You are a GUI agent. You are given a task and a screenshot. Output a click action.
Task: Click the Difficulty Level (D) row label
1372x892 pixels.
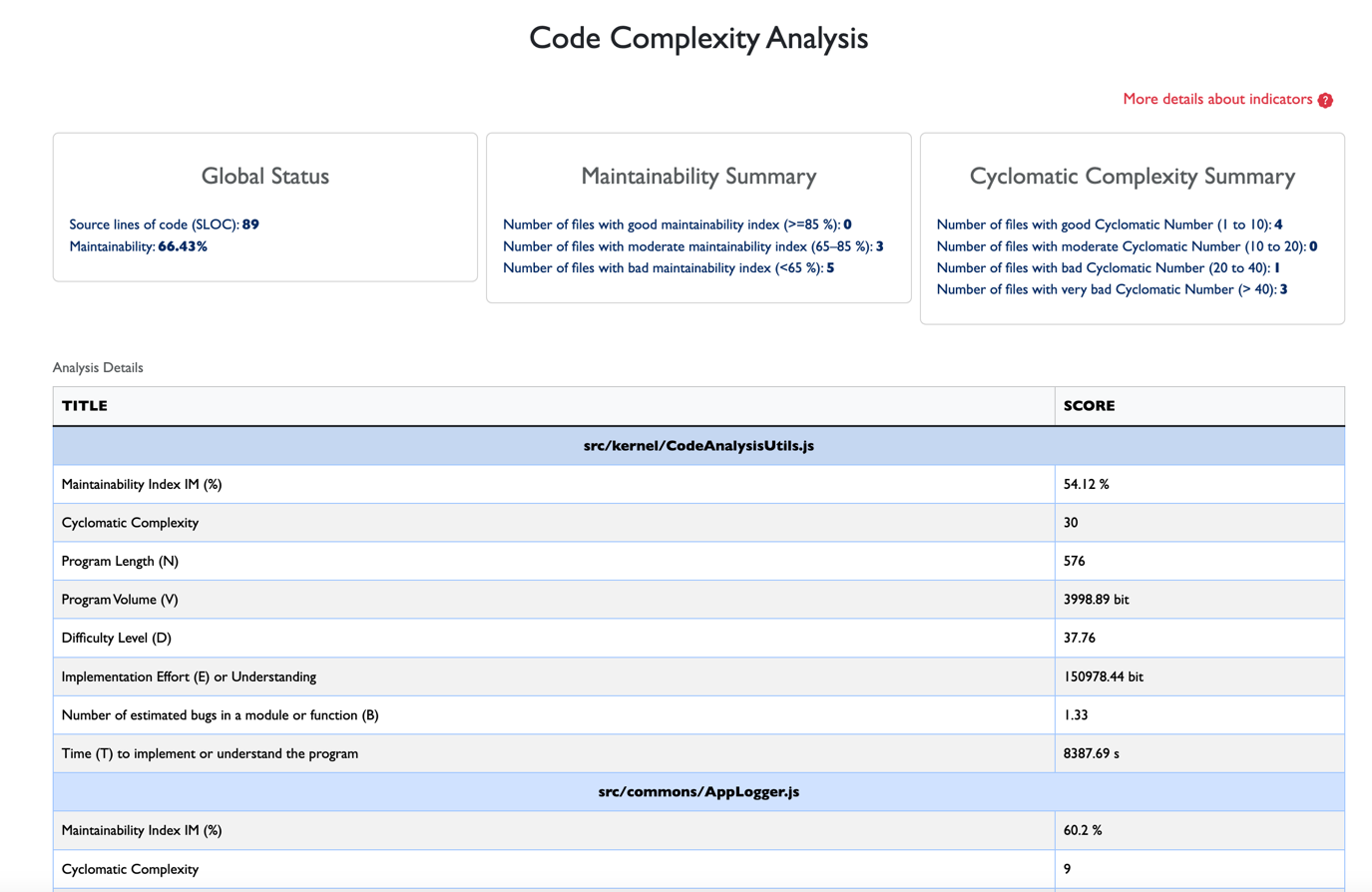tap(117, 638)
